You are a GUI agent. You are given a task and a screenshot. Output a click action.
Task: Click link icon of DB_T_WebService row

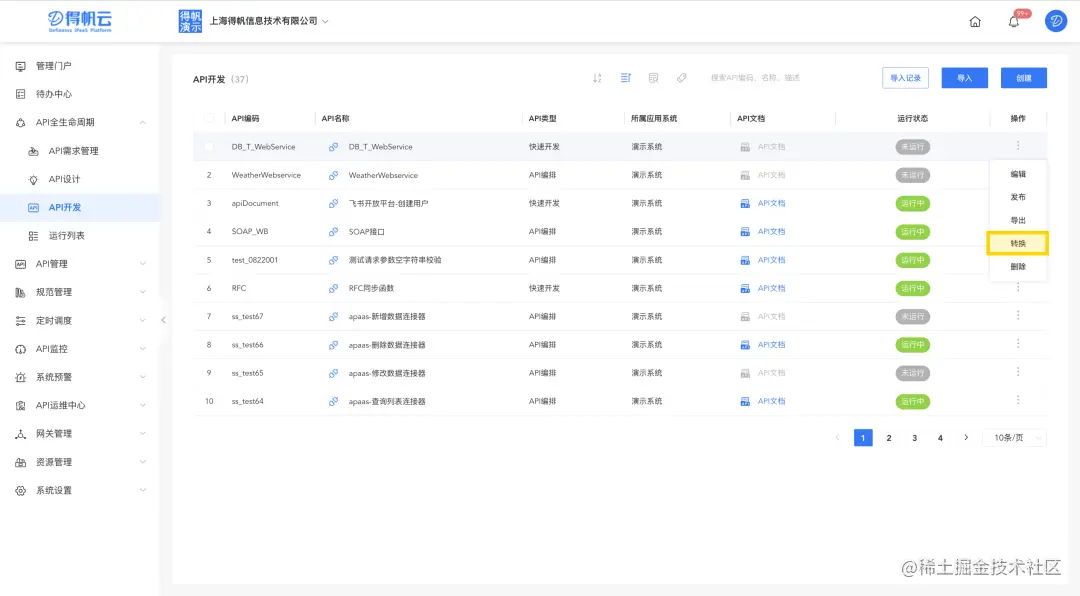click(x=333, y=147)
